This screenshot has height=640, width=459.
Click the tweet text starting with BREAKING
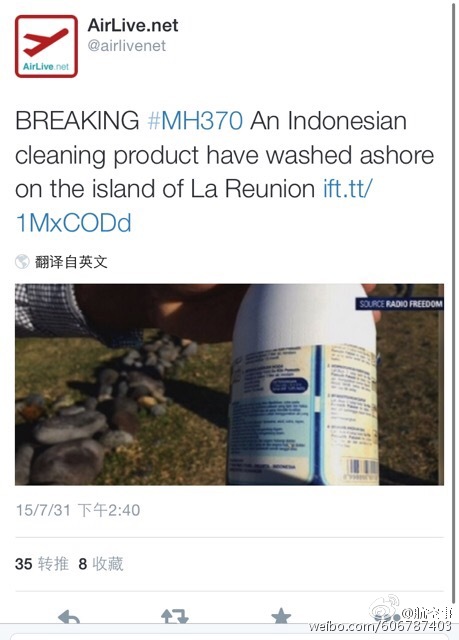tap(224, 172)
